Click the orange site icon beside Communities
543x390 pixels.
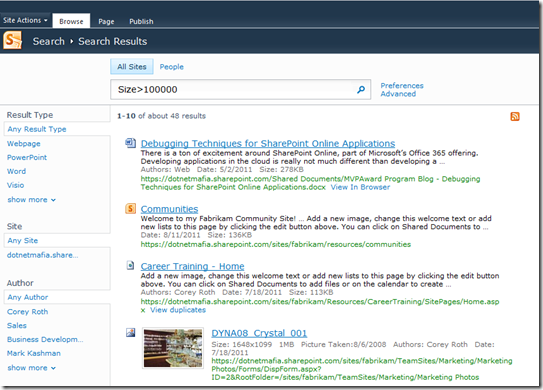pyautogui.click(x=130, y=208)
